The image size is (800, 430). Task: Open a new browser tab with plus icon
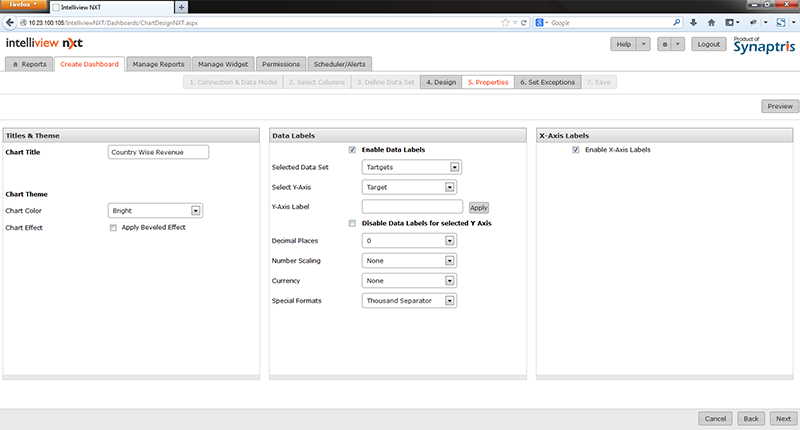pos(181,7)
